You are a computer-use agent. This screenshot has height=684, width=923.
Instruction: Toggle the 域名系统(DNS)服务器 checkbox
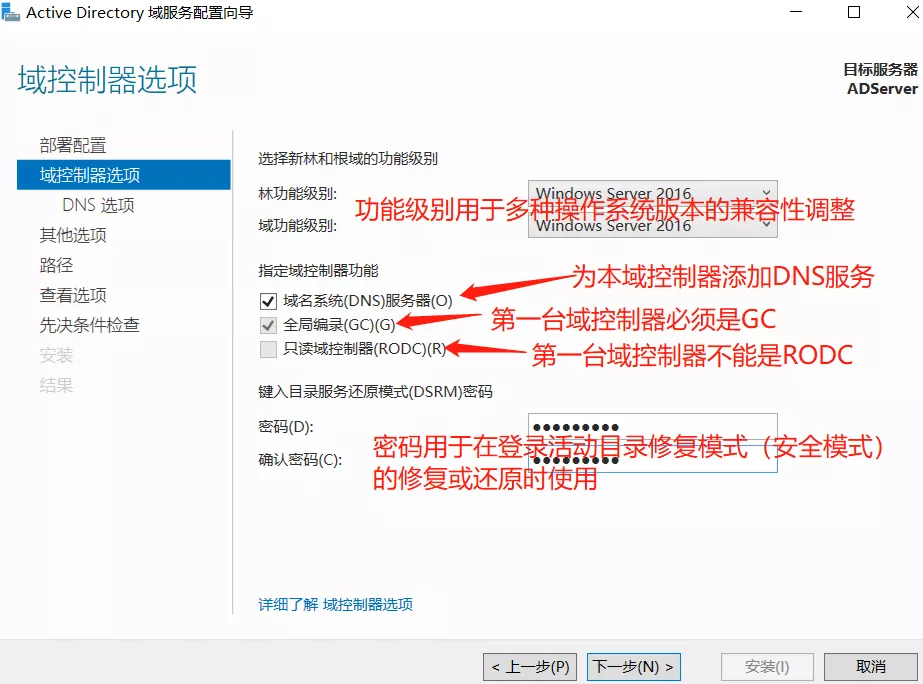click(x=267, y=300)
